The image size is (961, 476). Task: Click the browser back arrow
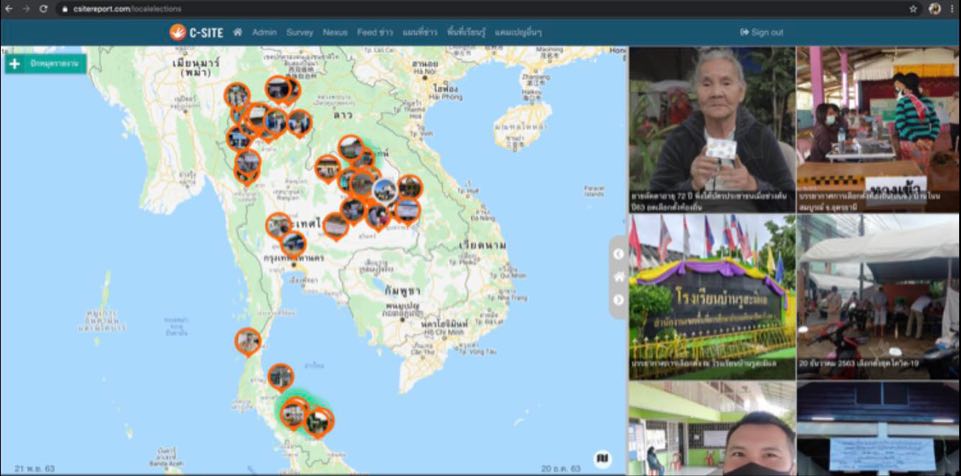click(9, 9)
